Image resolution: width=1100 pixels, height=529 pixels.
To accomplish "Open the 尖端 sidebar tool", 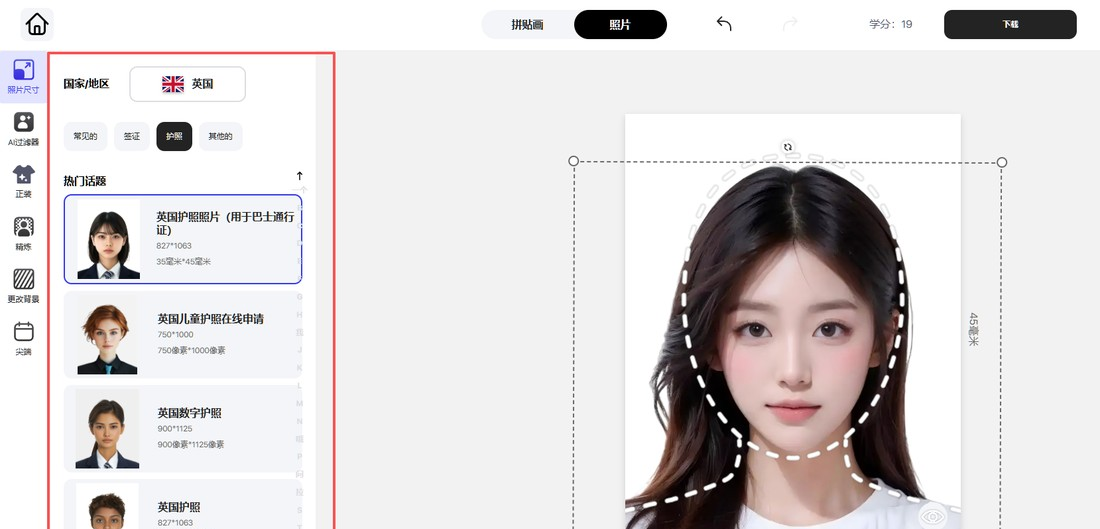I will tap(23, 339).
